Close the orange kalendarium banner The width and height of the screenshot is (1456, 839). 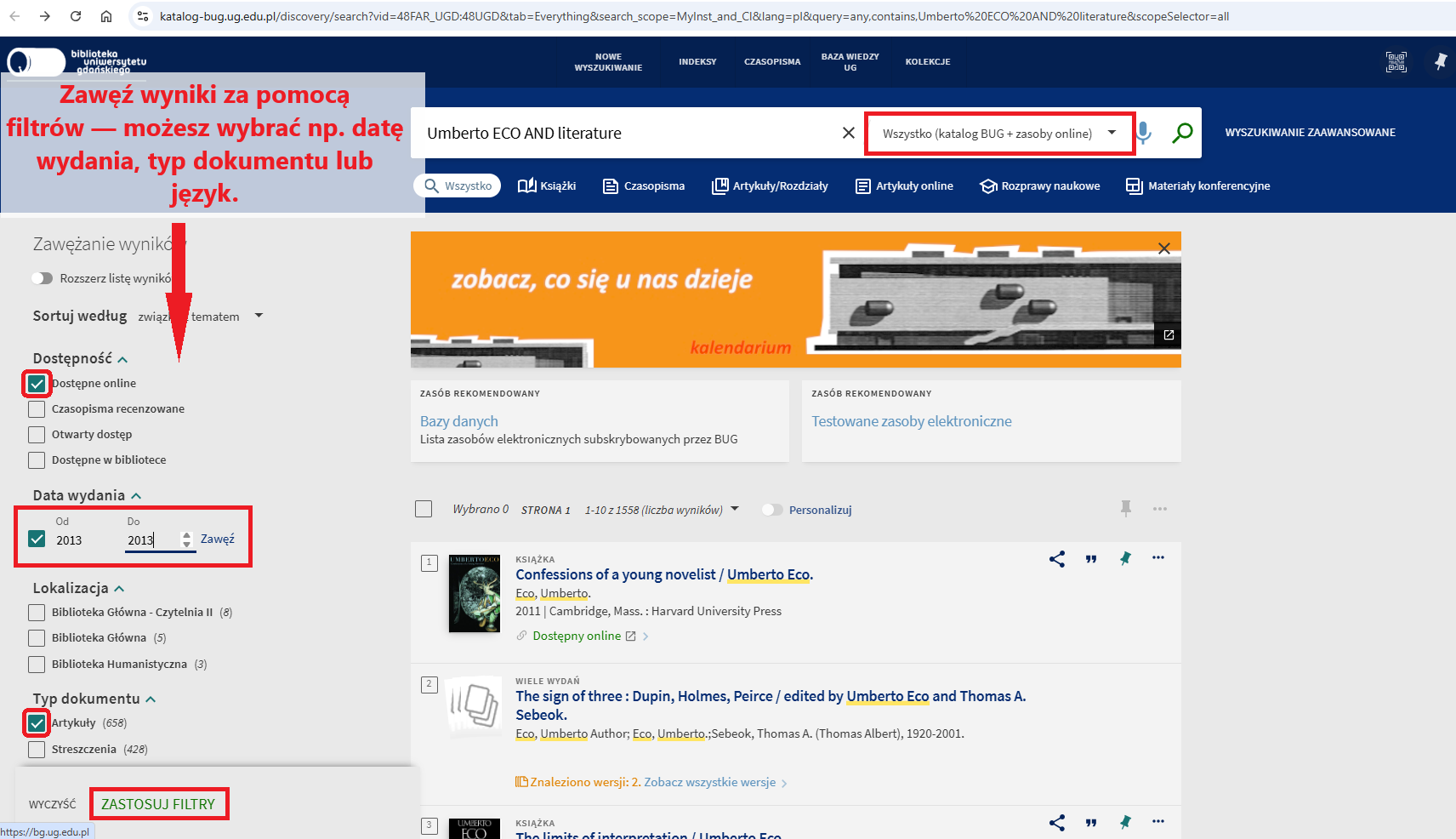click(x=1163, y=248)
